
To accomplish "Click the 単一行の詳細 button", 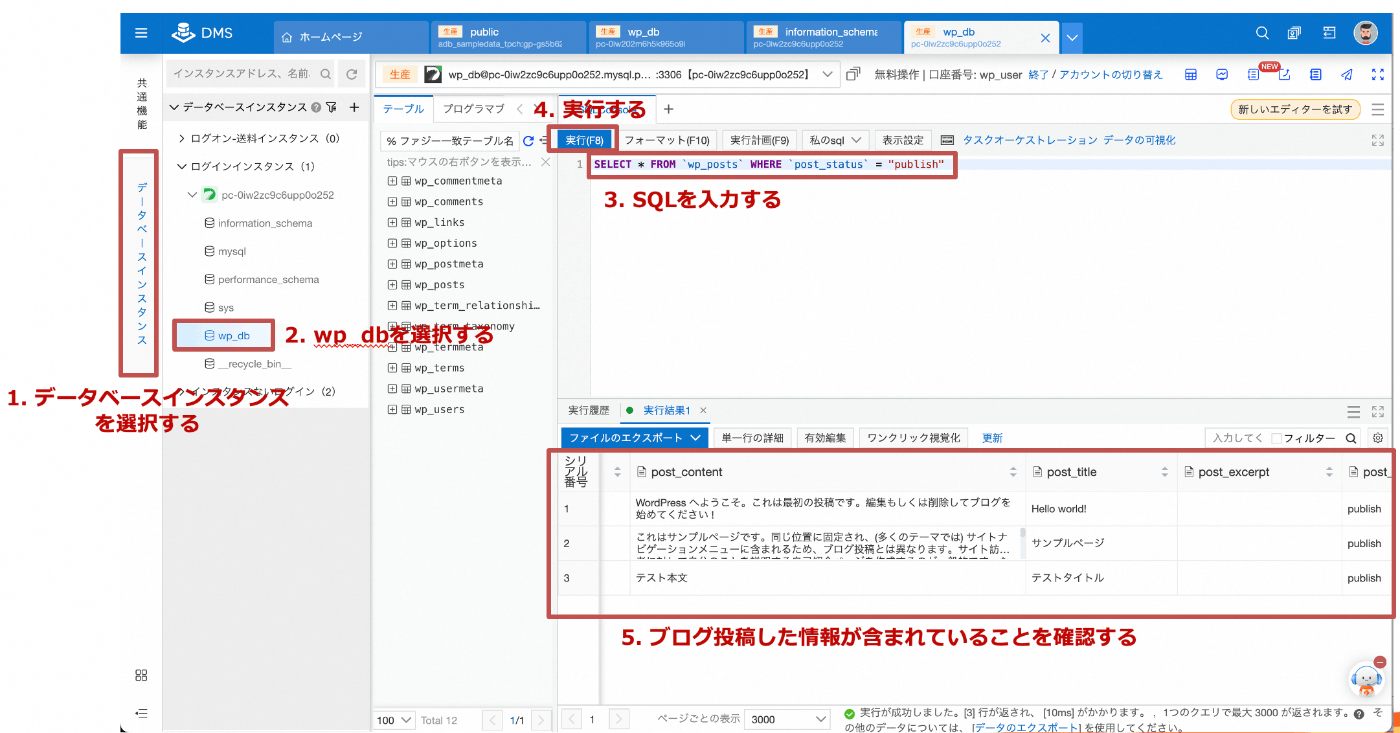I will (752, 438).
